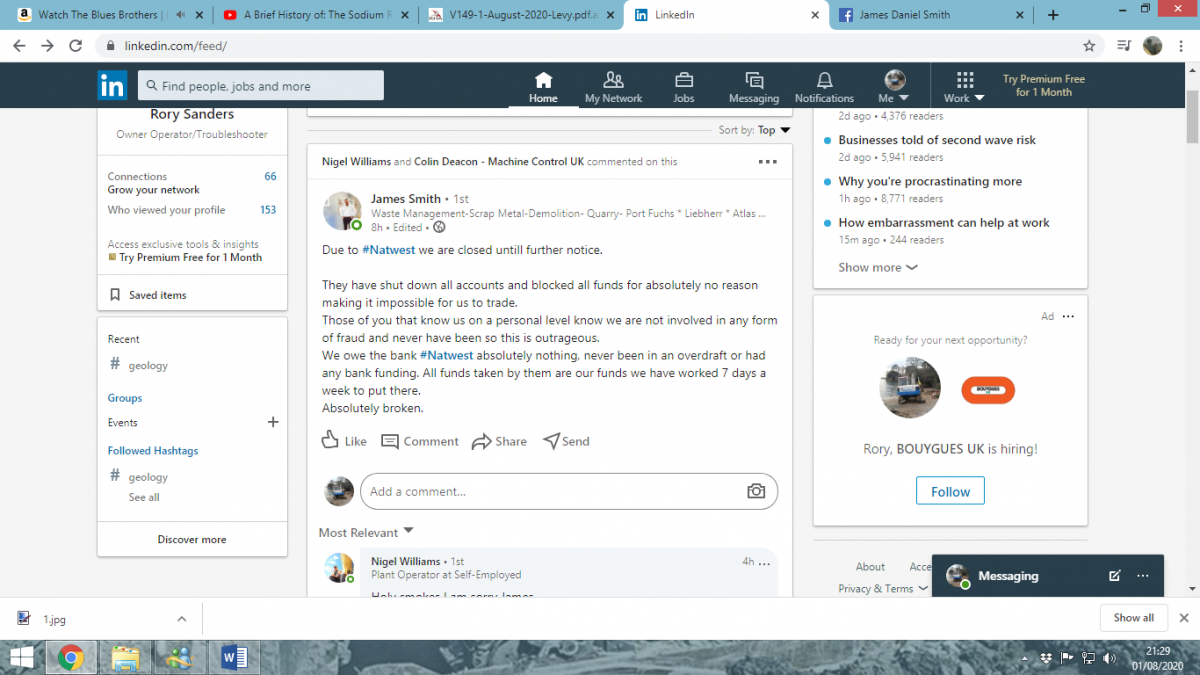Open the Me profile dropdown
The width and height of the screenshot is (1200, 675).
tap(894, 88)
